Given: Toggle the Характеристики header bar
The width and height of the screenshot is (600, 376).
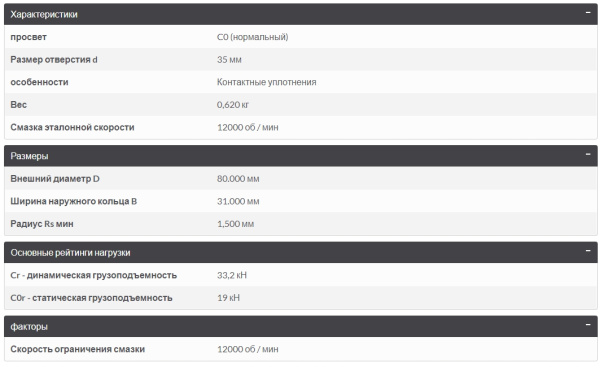Looking at the screenshot, I should point(301,14).
